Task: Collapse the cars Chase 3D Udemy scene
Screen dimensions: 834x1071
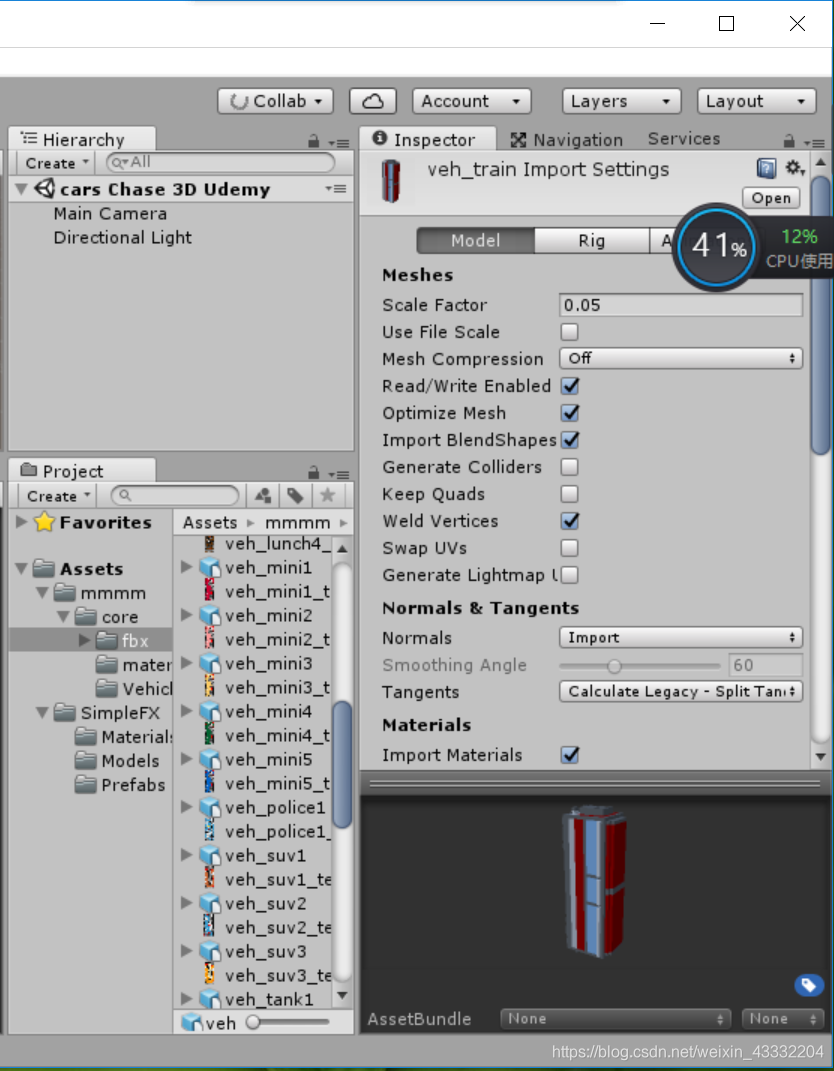Action: 21,189
